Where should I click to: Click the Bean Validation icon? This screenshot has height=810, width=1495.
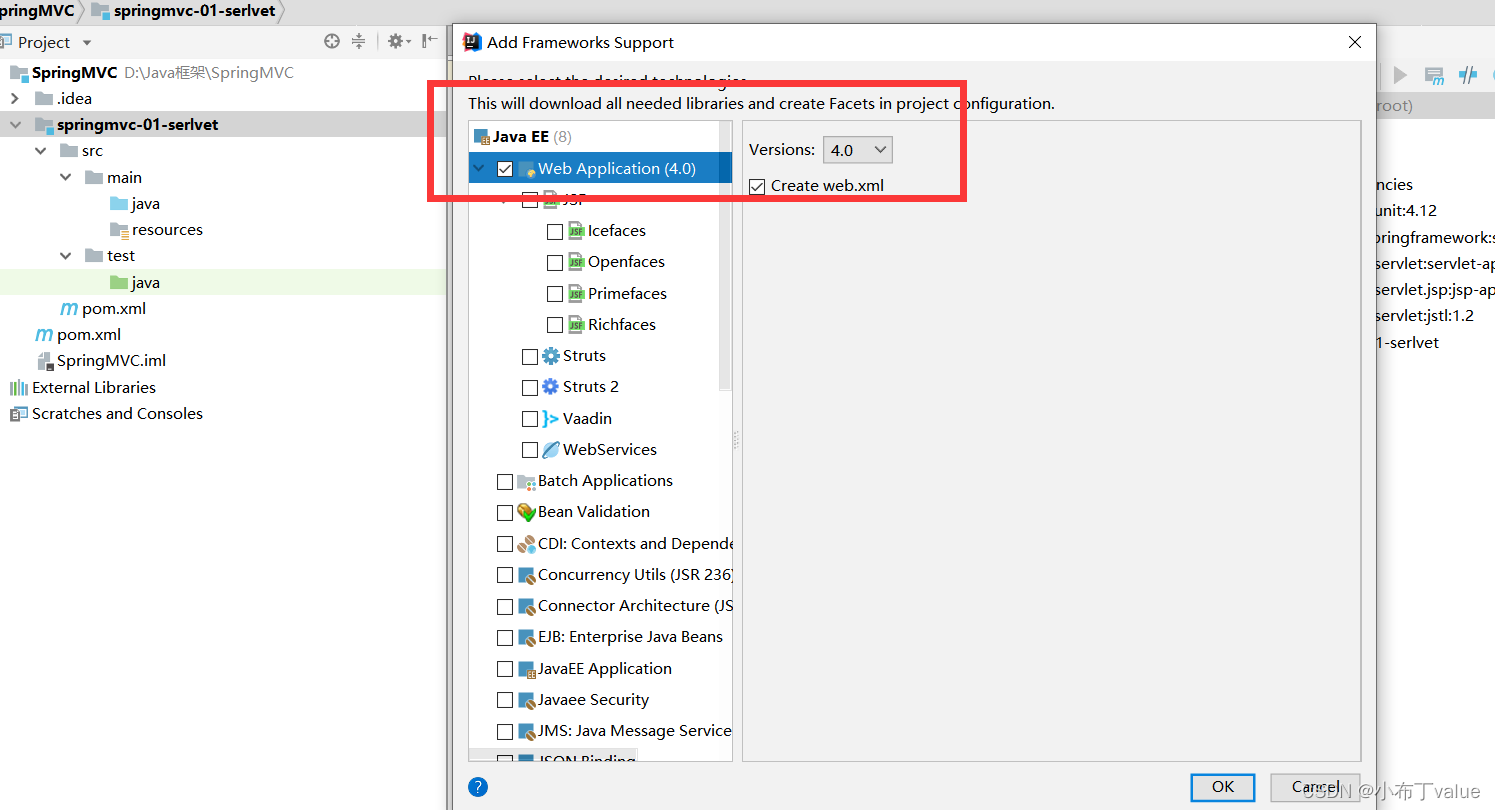coord(526,512)
